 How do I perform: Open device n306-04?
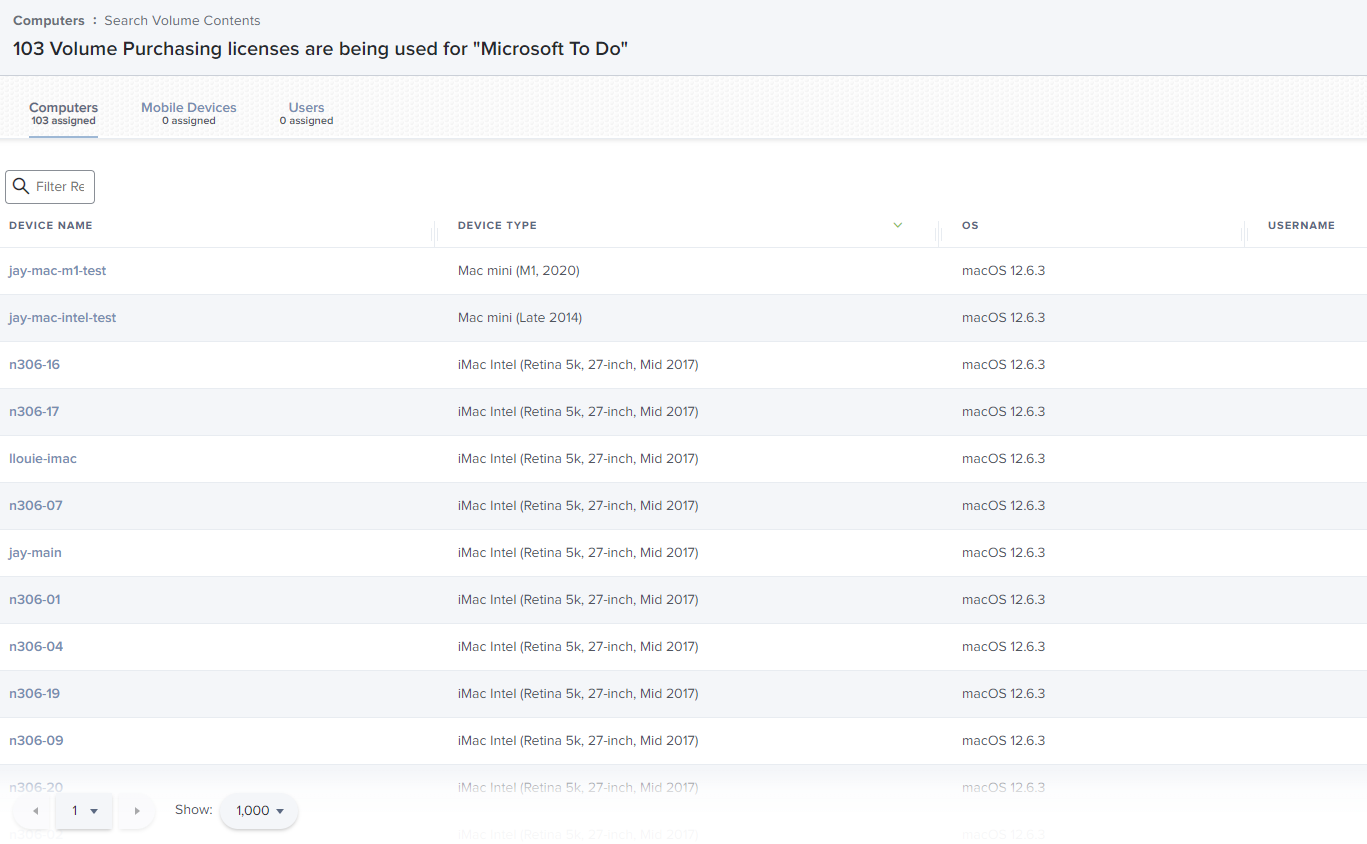pyautogui.click(x=36, y=647)
